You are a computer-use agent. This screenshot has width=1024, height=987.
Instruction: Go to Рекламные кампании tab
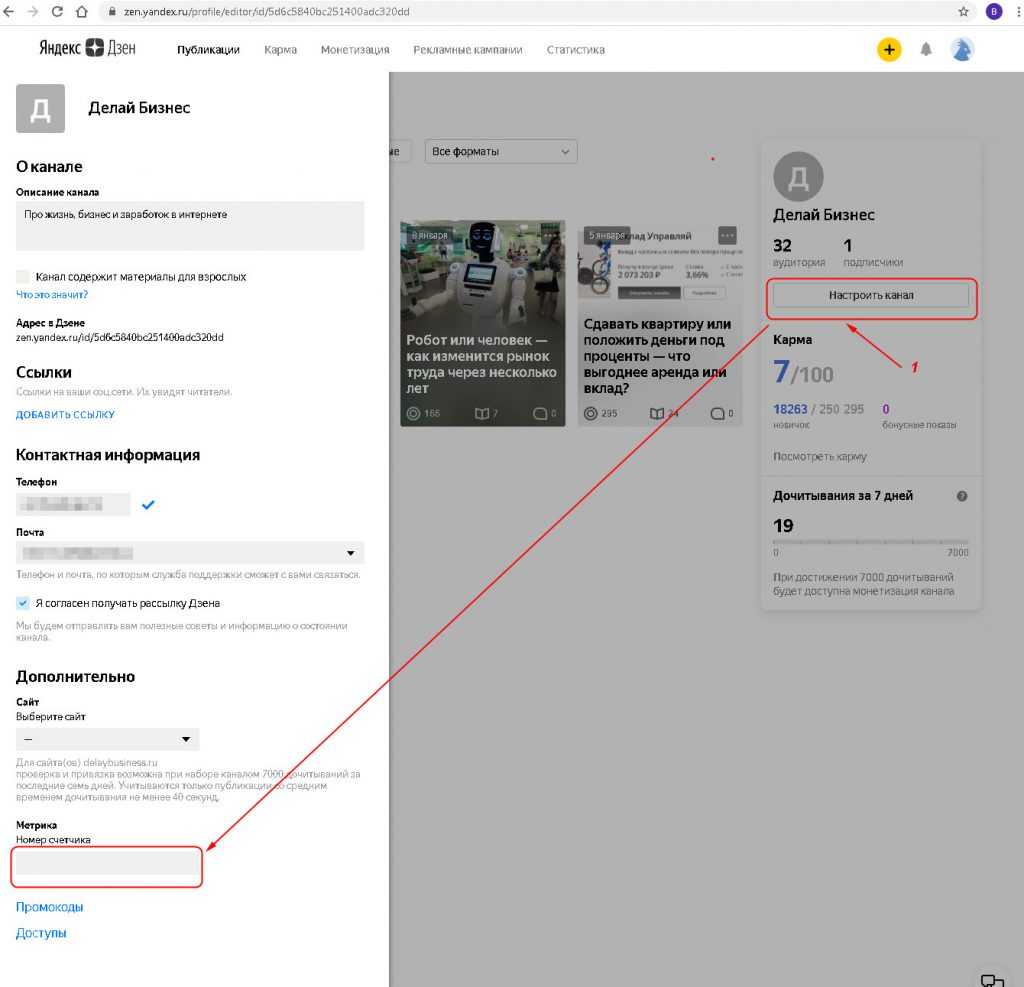click(468, 50)
